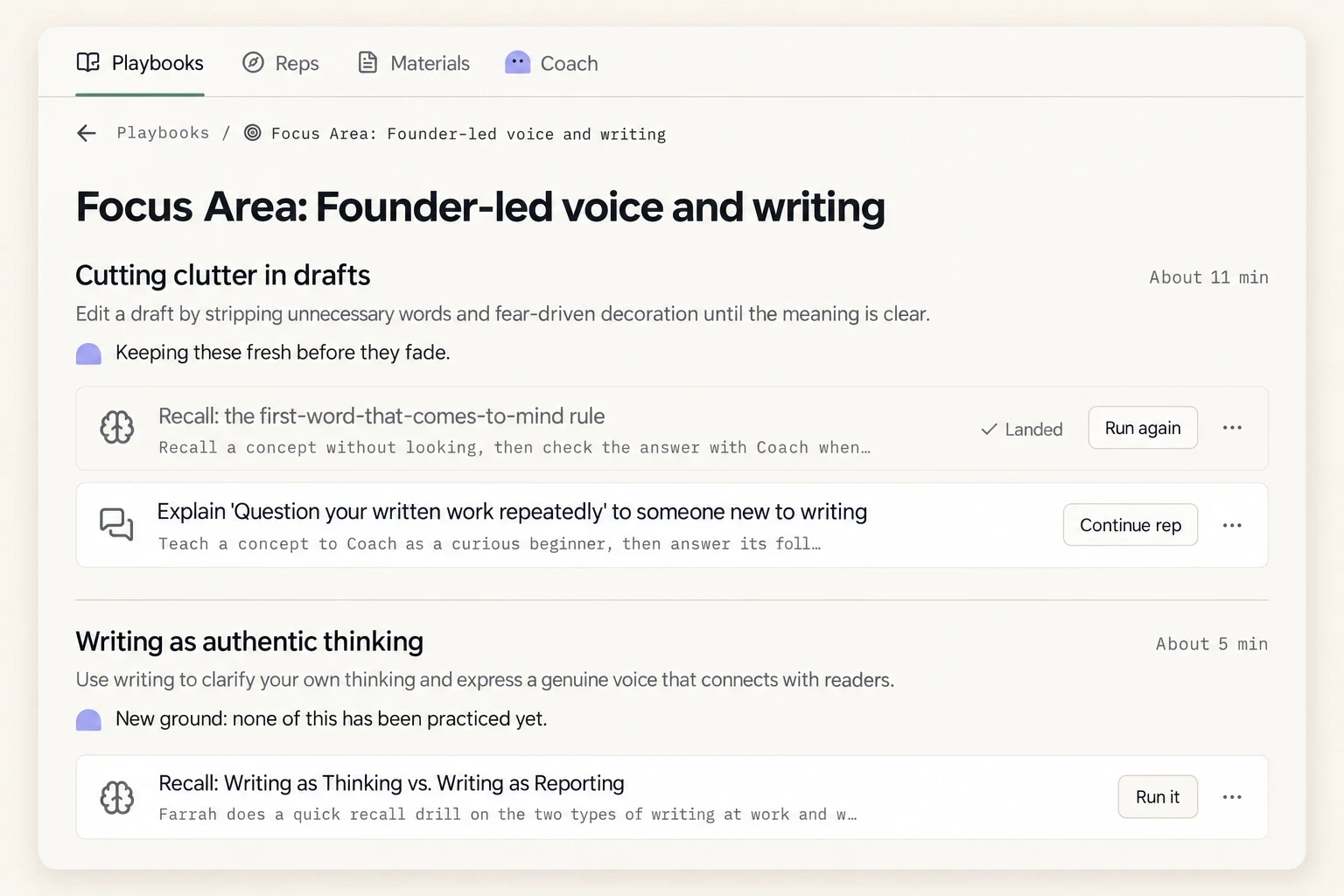Open more options for first-word-that-comes-to-mind rep
This screenshot has height=896, width=1344.
click(x=1232, y=428)
